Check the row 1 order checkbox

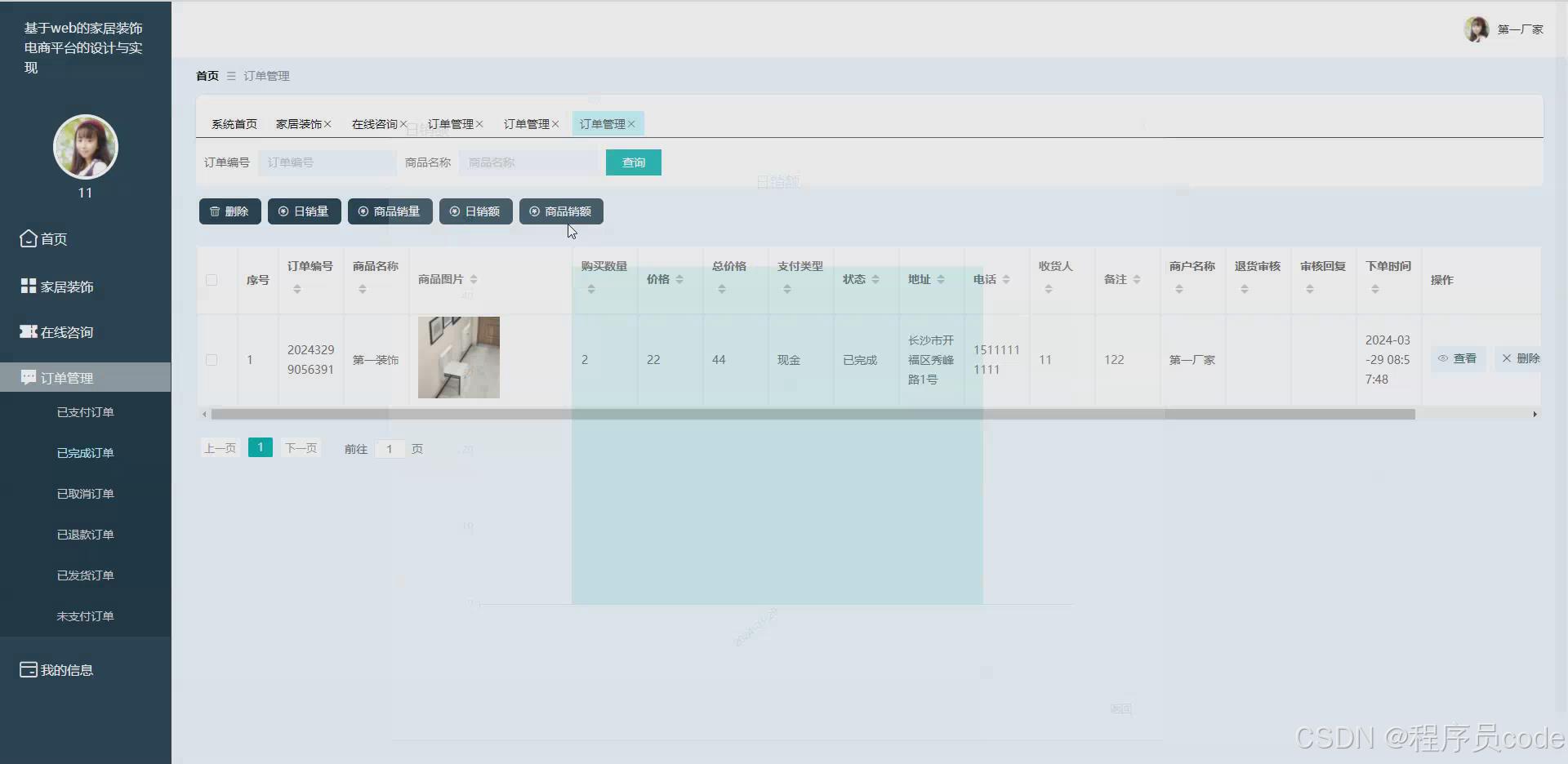click(212, 360)
